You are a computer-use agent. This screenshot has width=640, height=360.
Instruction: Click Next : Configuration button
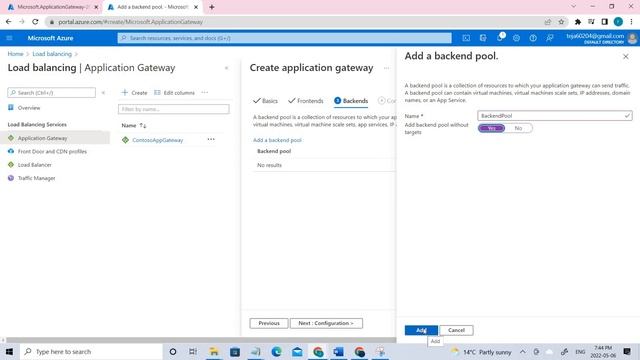pos(326,323)
